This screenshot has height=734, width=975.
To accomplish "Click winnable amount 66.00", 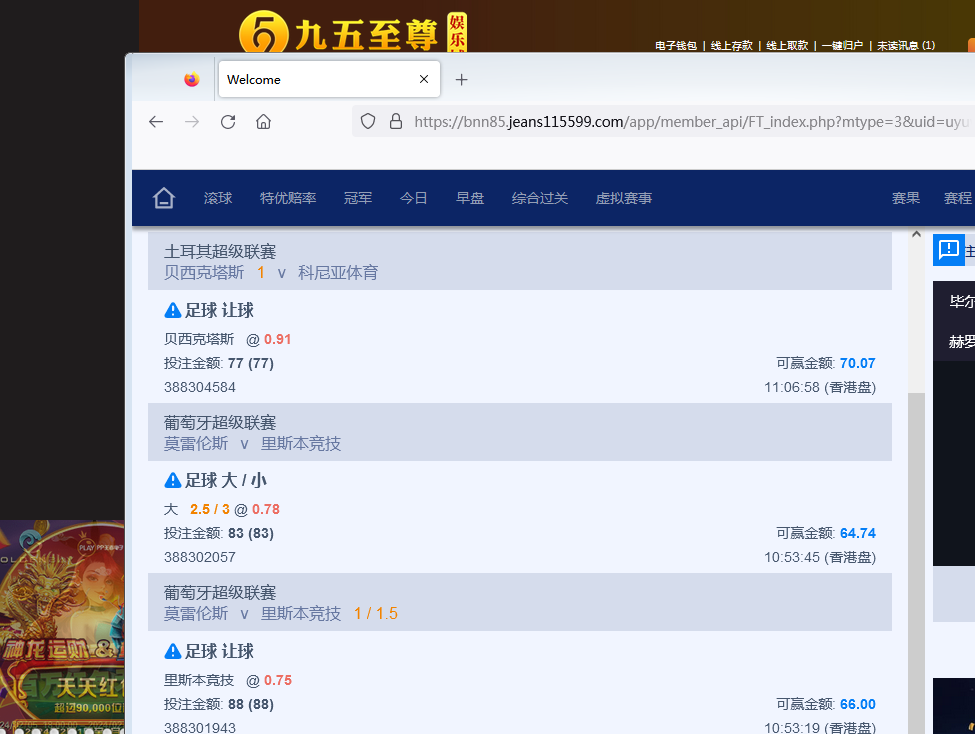I will click(x=857, y=704).
